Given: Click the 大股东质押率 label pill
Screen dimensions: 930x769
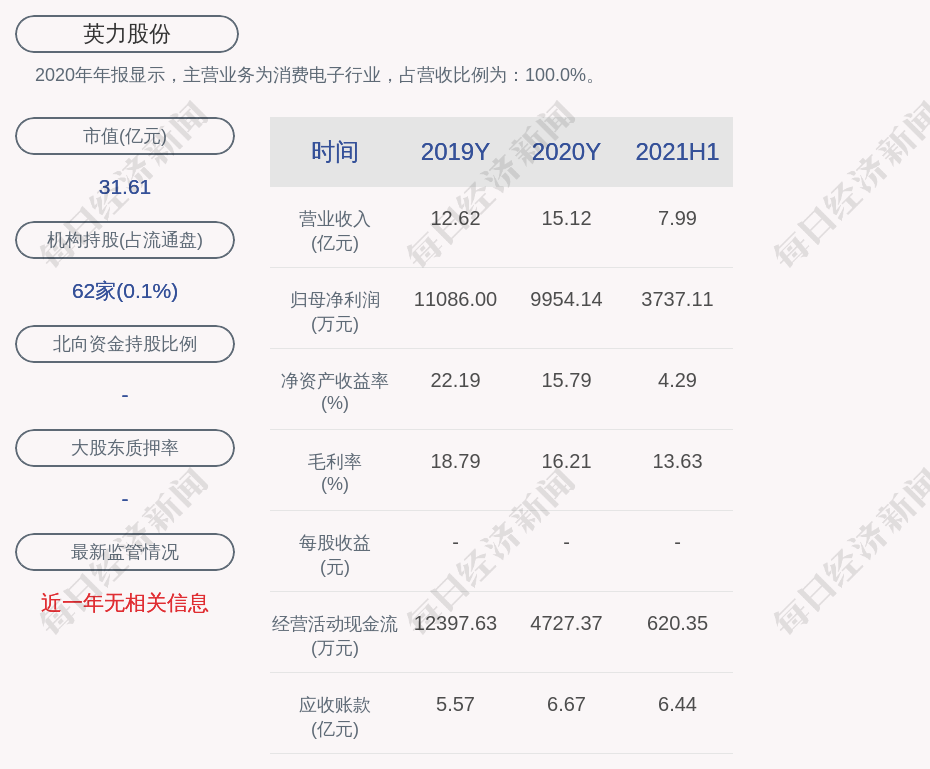Looking at the screenshot, I should coord(125,448).
